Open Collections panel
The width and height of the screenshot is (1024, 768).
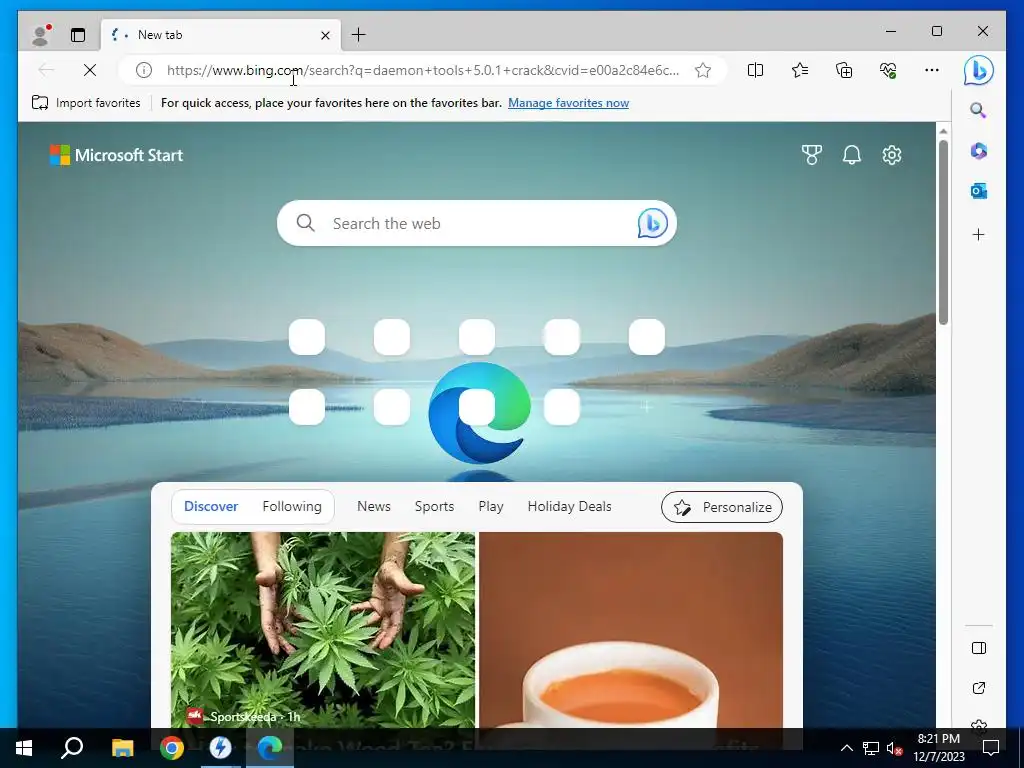click(x=844, y=70)
